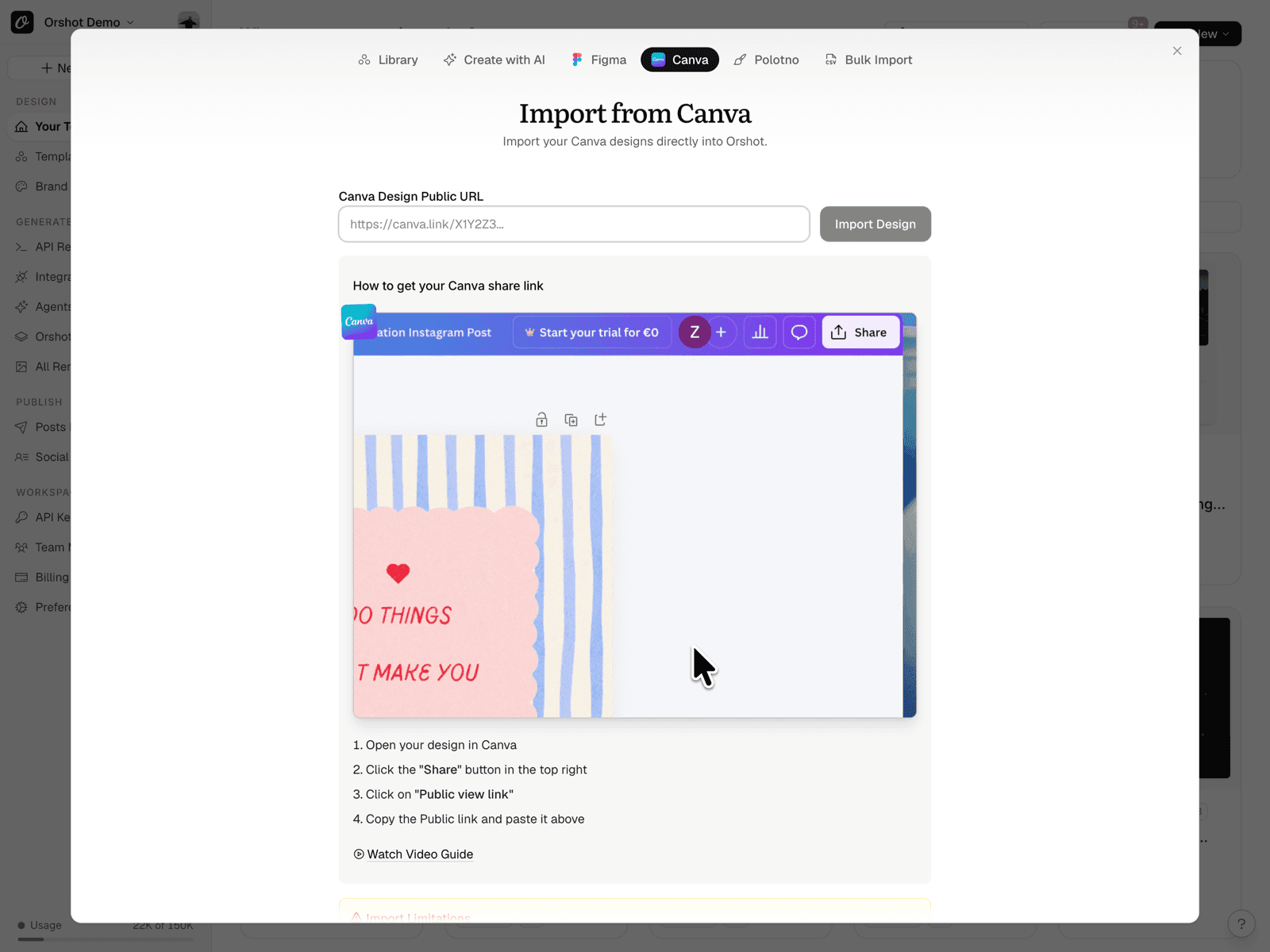The height and width of the screenshot is (952, 1270).
Task: Click the Canva logo badge on the preview
Action: click(x=359, y=322)
